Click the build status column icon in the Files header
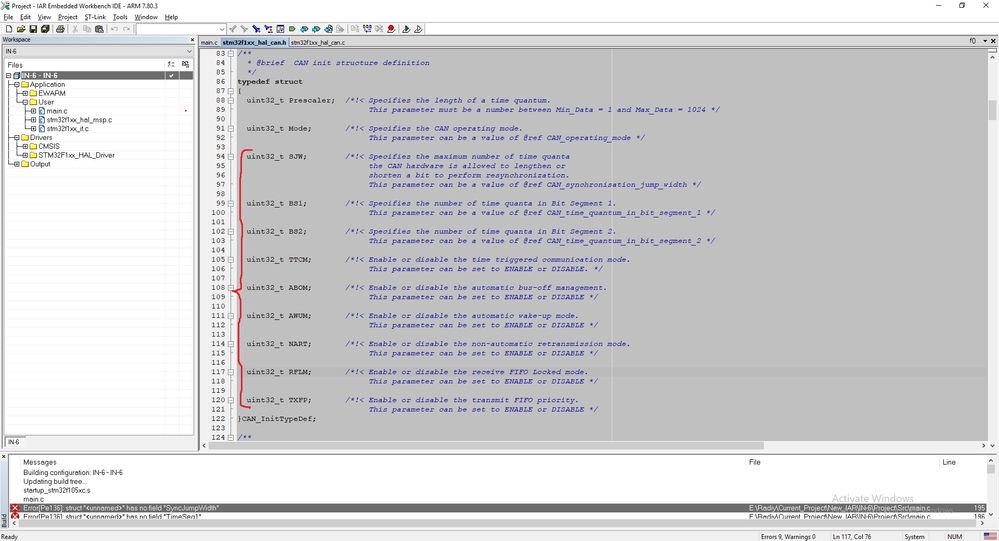Image resolution: width=999 pixels, height=541 pixels. [171, 64]
